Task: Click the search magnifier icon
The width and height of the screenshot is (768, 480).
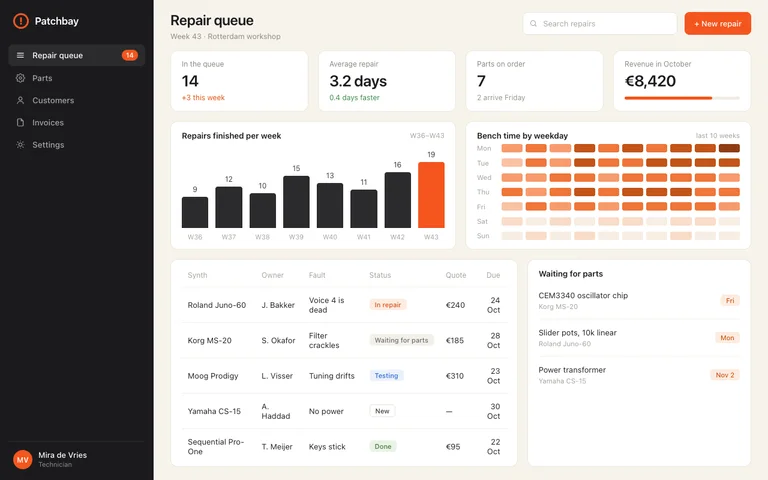Action: (533, 24)
